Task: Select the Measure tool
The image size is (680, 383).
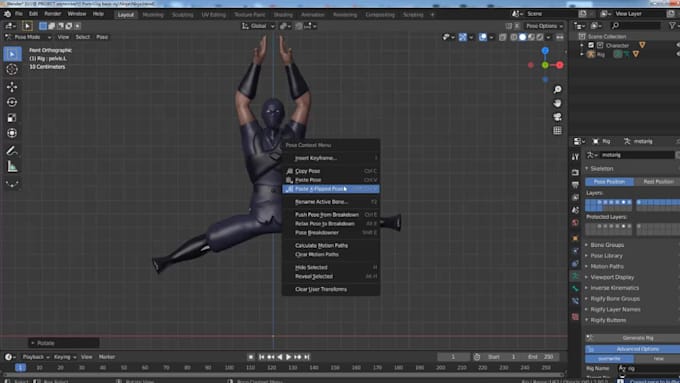Action: 12,167
